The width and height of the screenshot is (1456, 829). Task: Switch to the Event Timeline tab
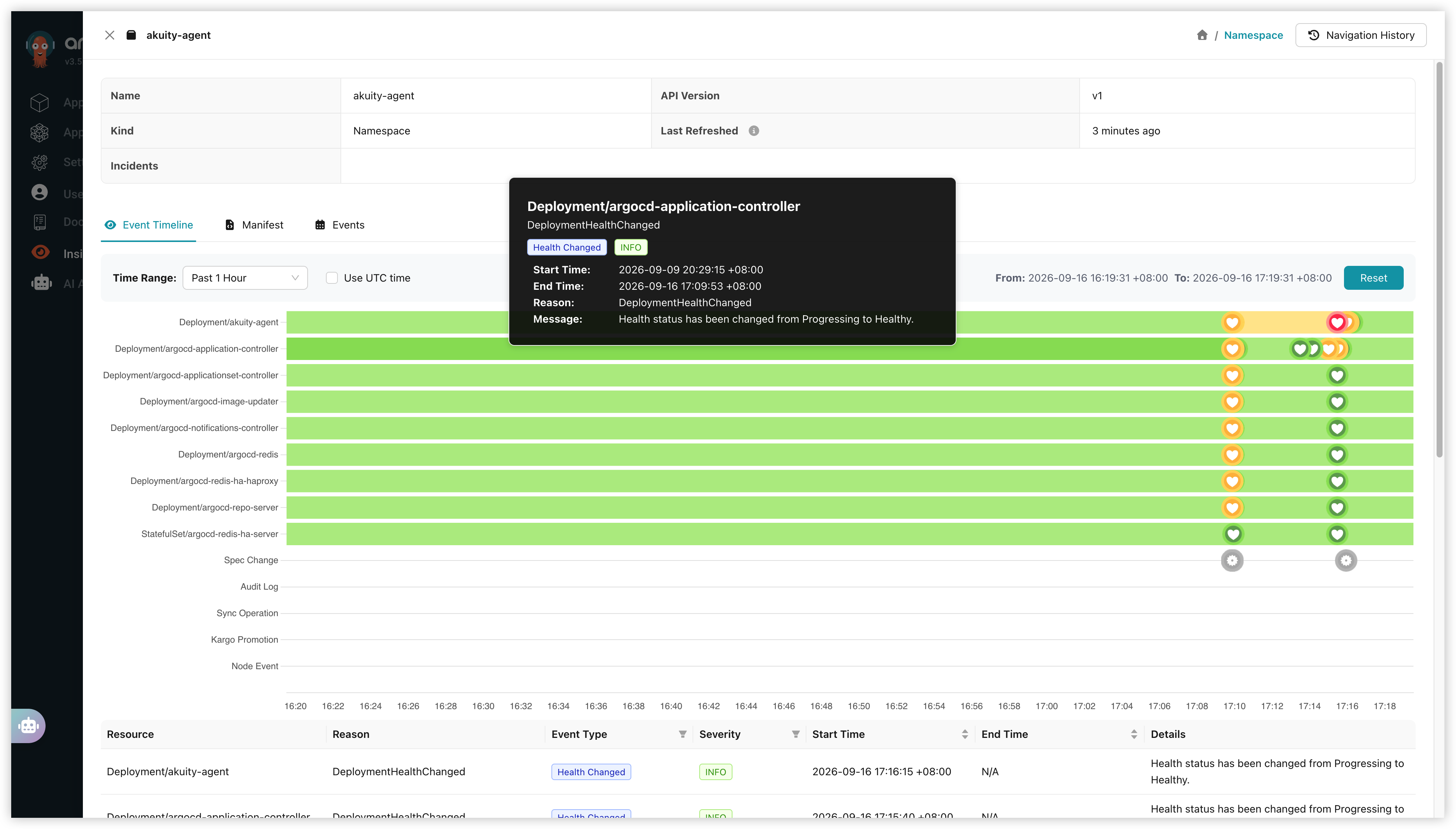149,225
